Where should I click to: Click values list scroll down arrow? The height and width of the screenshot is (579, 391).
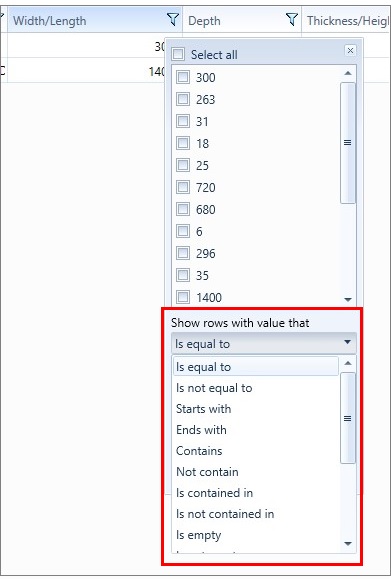point(348,299)
